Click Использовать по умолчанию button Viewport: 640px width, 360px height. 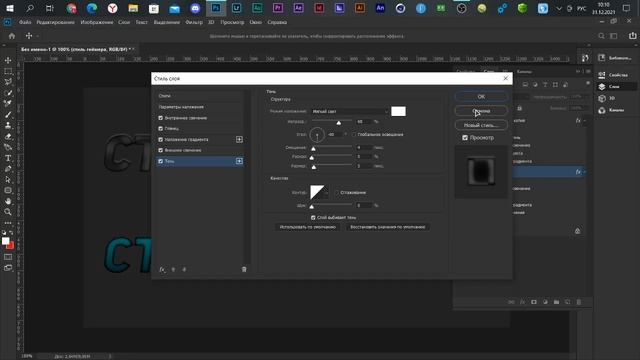point(307,227)
